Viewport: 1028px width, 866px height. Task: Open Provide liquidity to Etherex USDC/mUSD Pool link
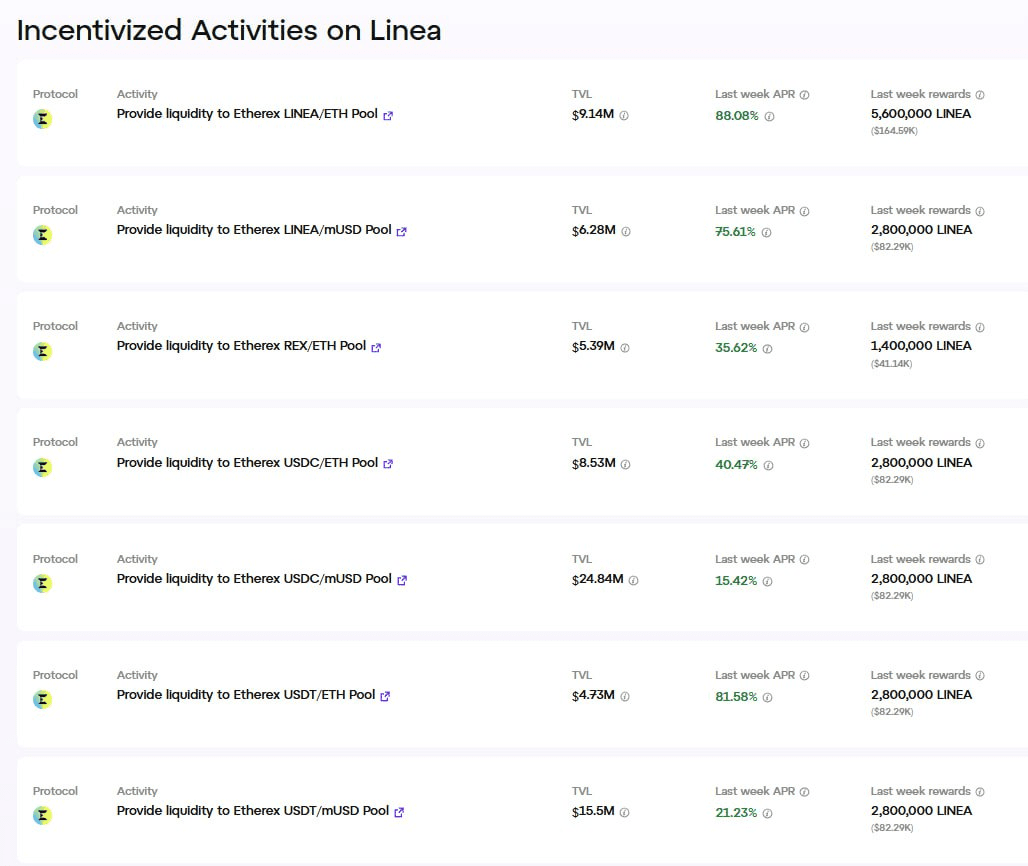[254, 579]
